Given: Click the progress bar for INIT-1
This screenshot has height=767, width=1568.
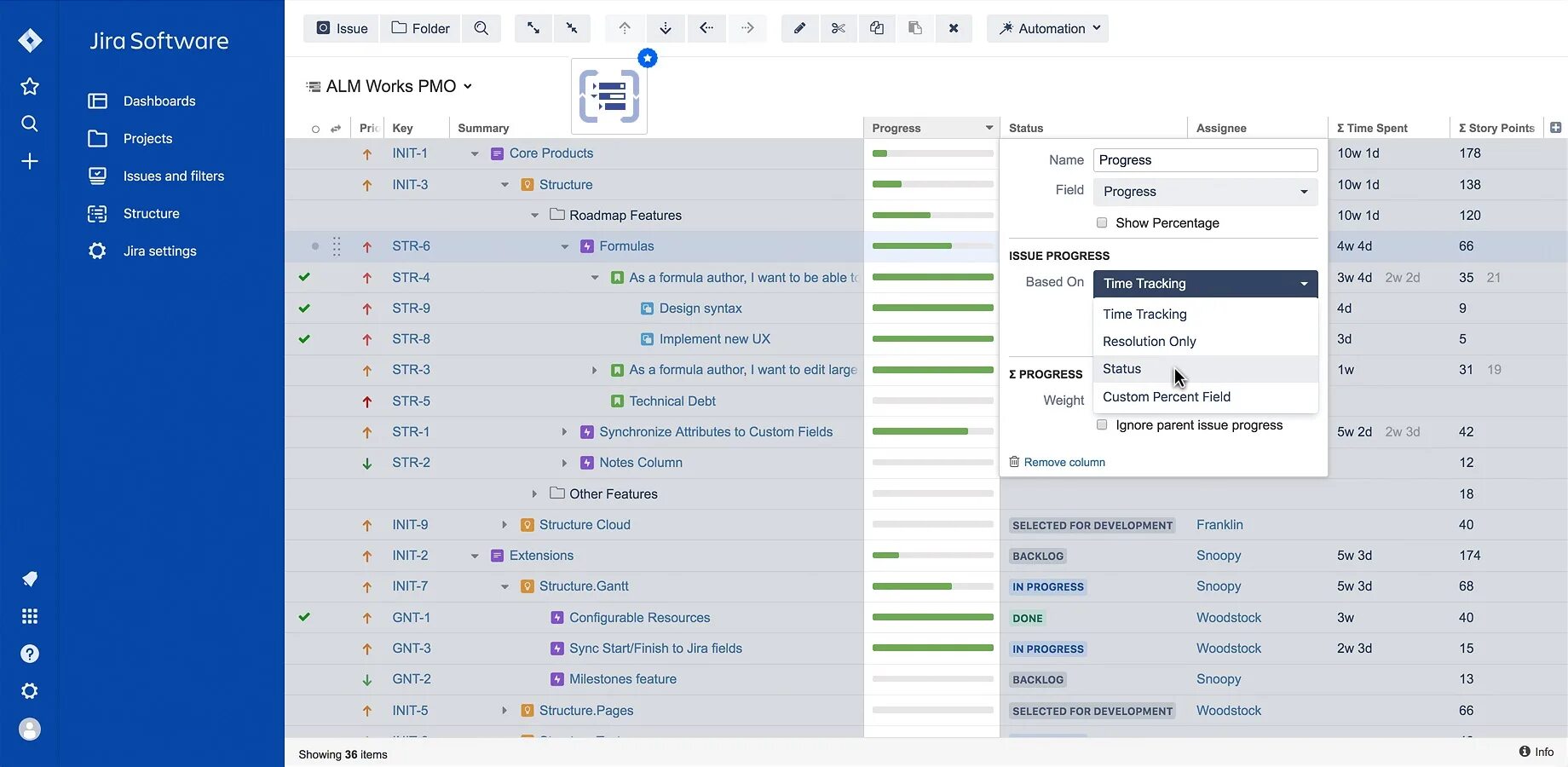Looking at the screenshot, I should 932,153.
